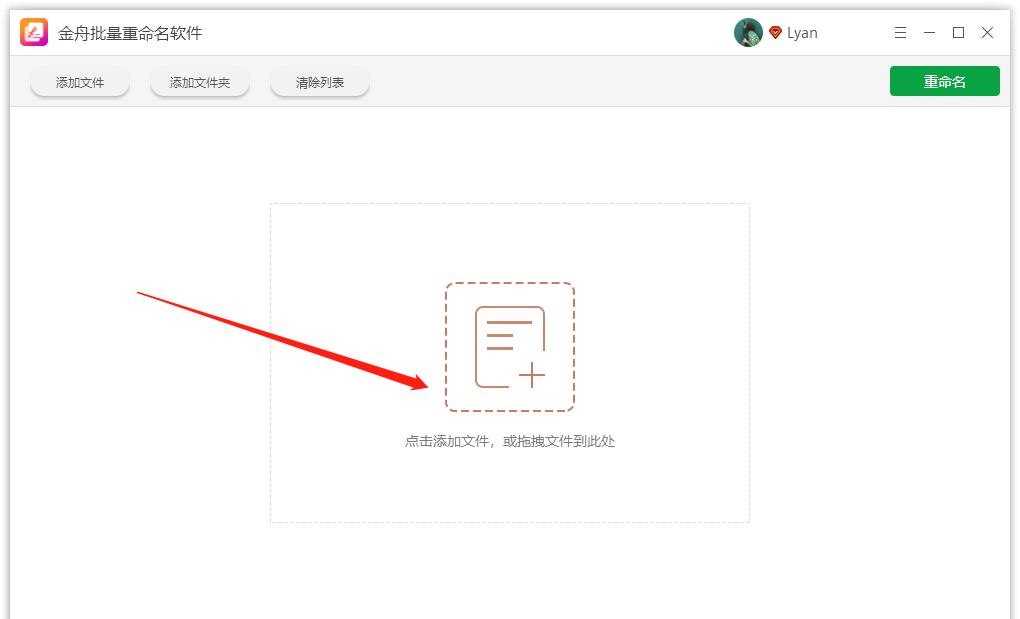Clear the list with 清除列表

click(x=319, y=83)
